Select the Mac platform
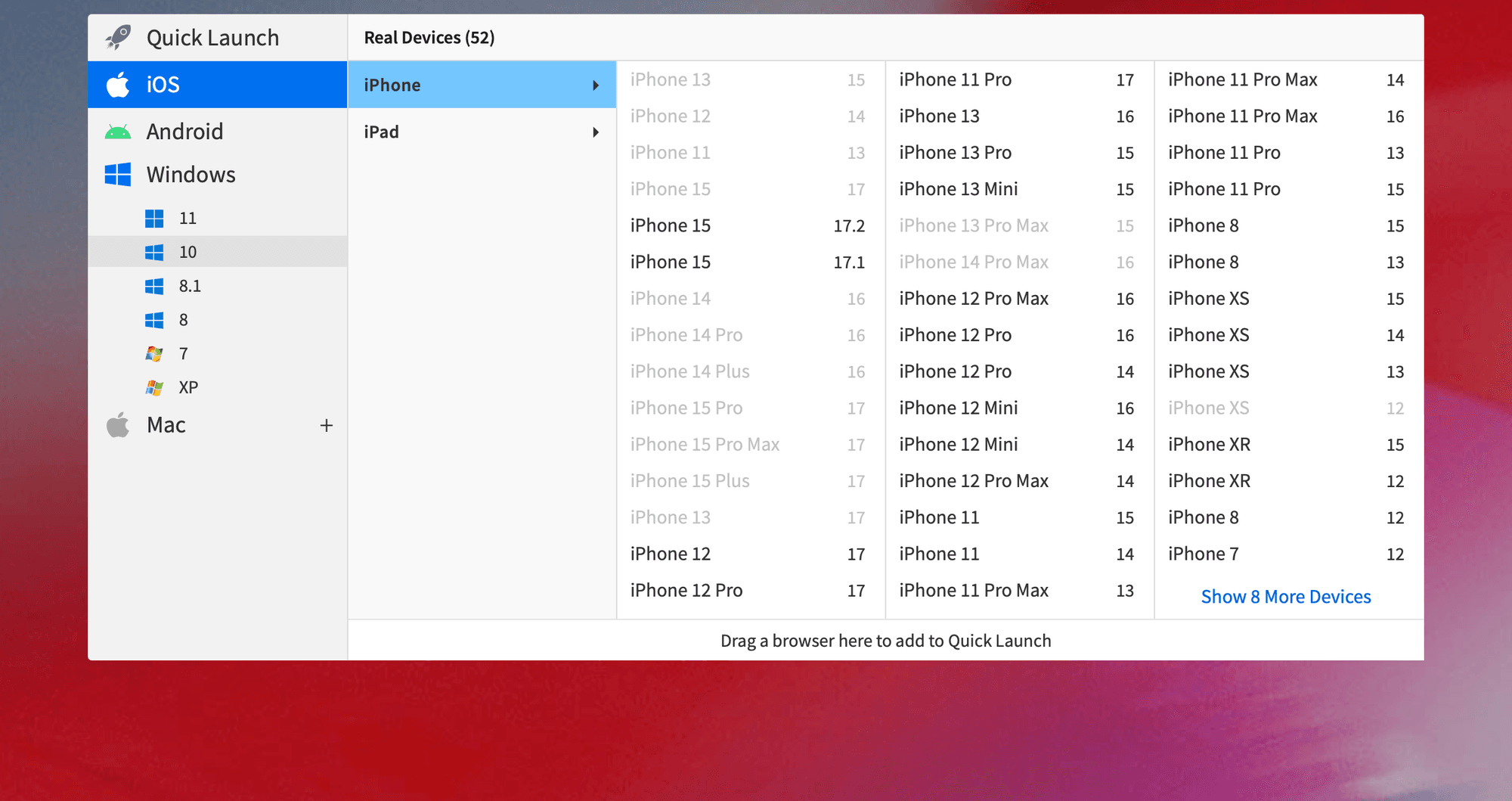The image size is (1512, 801). [x=218, y=425]
